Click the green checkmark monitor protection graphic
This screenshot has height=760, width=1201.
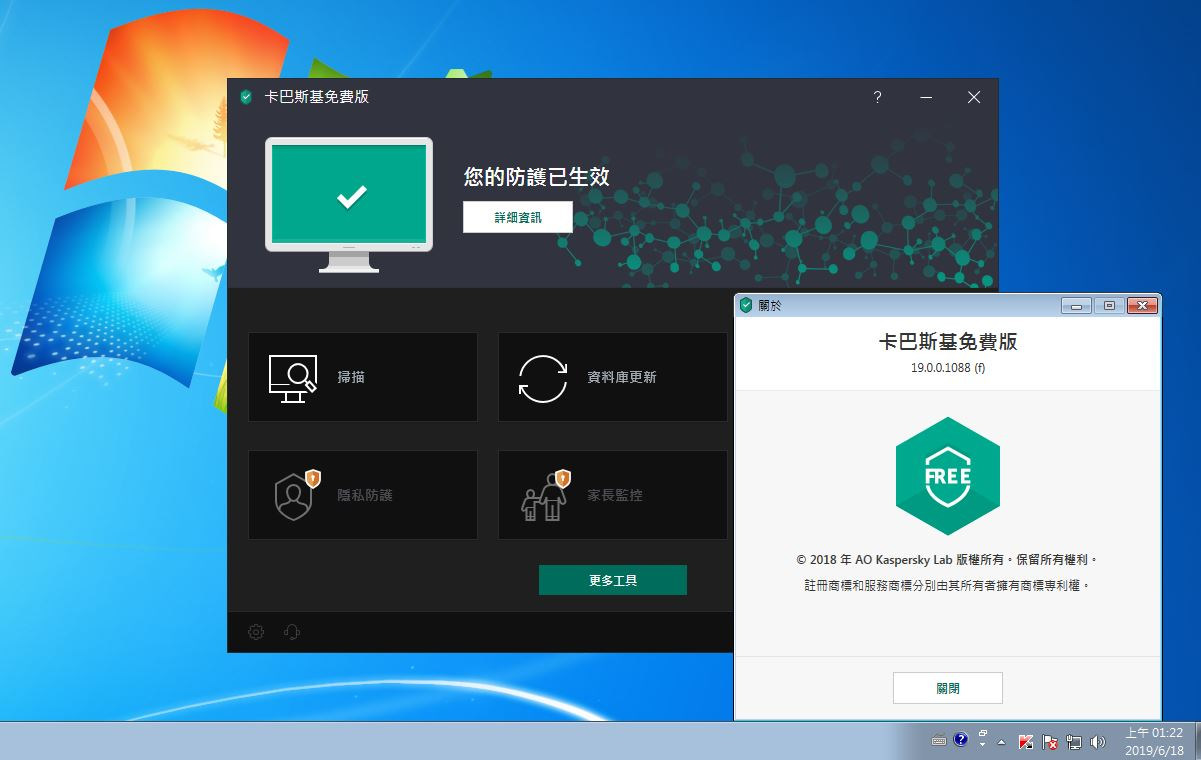click(348, 197)
